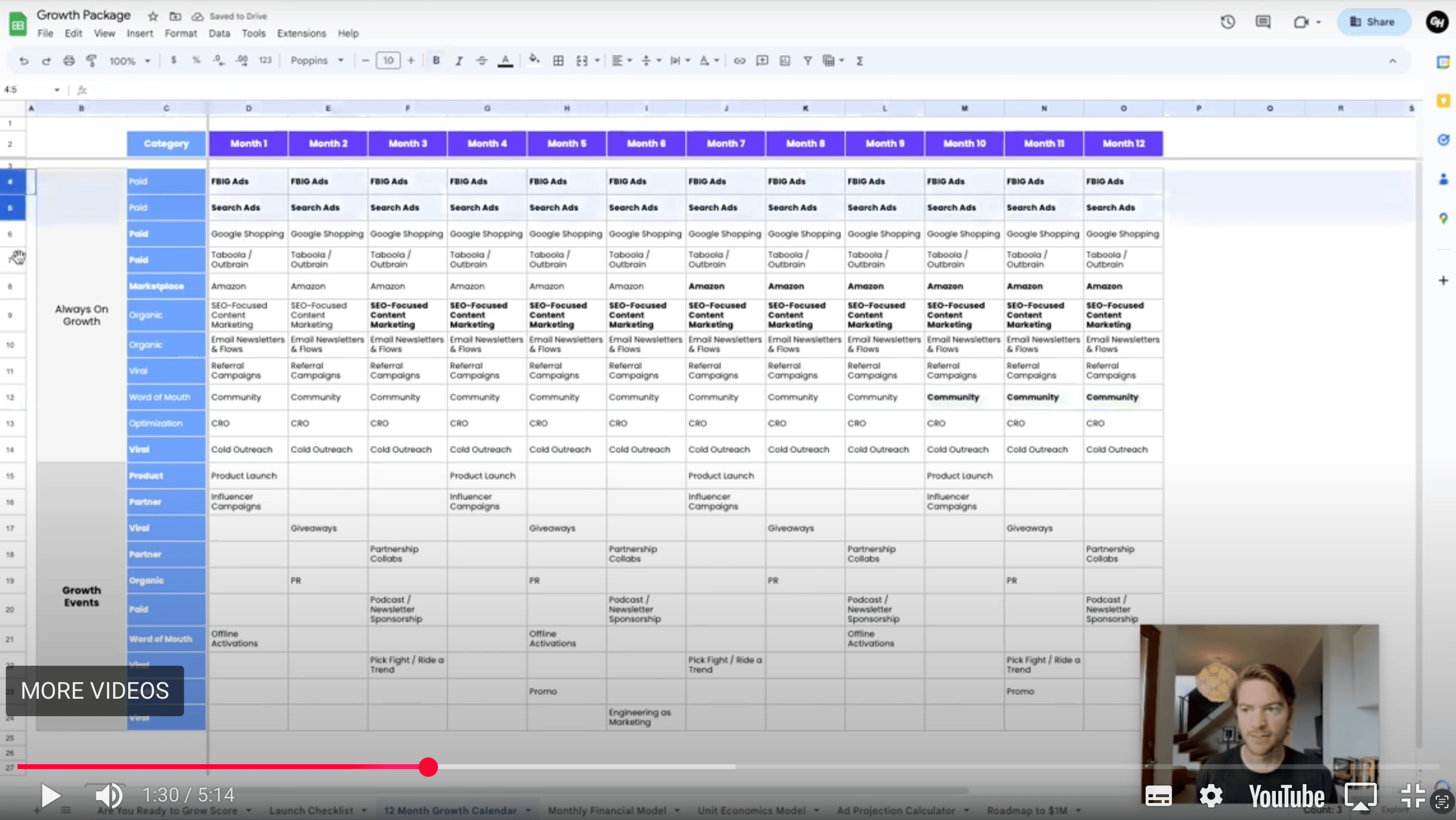Increase decimal places icon
The height and width of the screenshot is (820, 1456).
[241, 61]
